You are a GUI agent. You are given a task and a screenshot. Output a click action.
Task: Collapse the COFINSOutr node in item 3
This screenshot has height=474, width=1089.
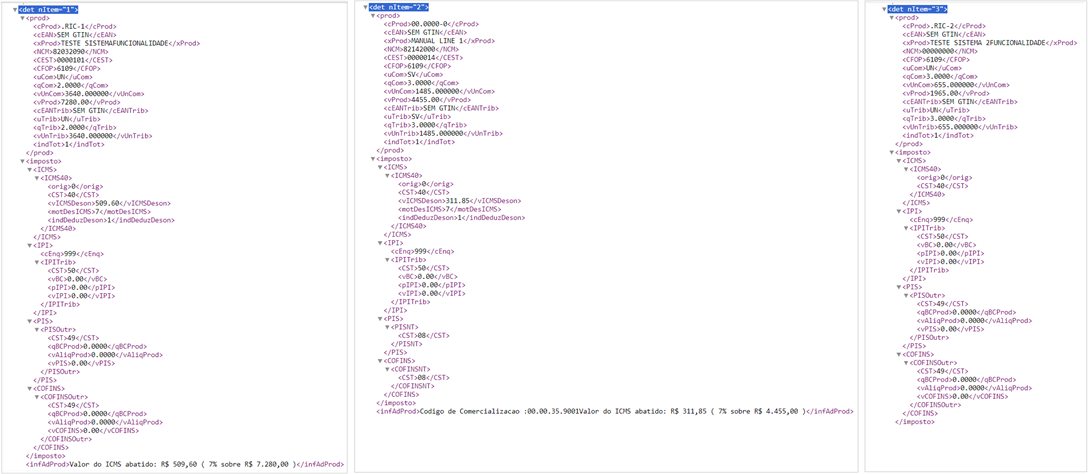pos(906,362)
